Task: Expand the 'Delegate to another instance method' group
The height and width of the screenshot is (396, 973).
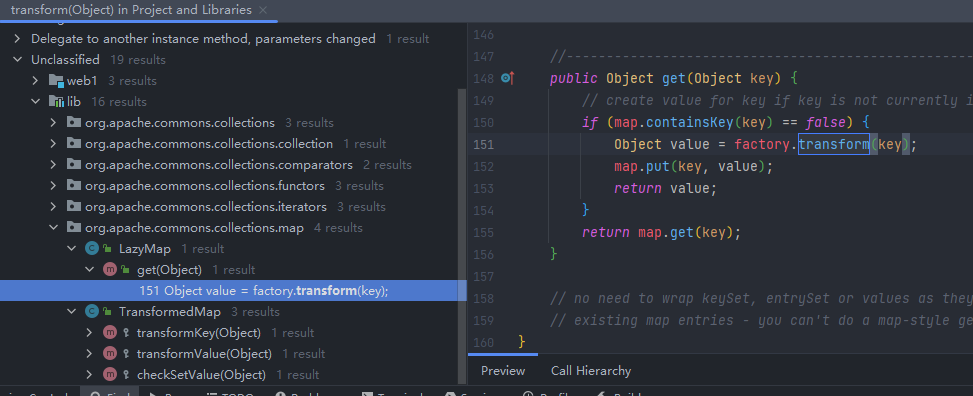Action: pos(17,38)
